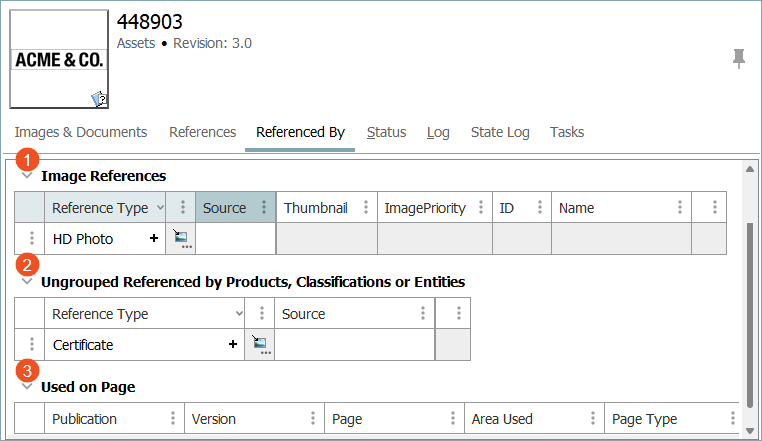Open the HD Photo row handle menu
The image size is (762, 441).
(31, 239)
